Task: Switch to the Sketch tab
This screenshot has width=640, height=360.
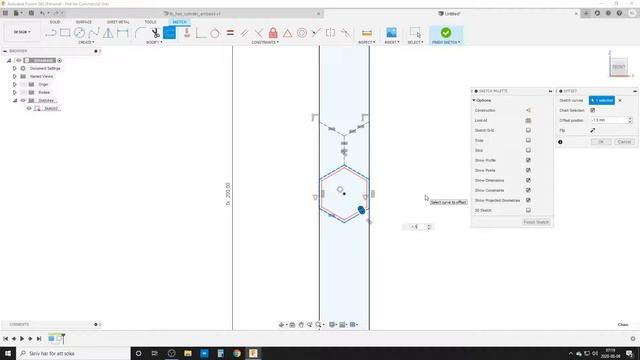Action: click(180, 22)
